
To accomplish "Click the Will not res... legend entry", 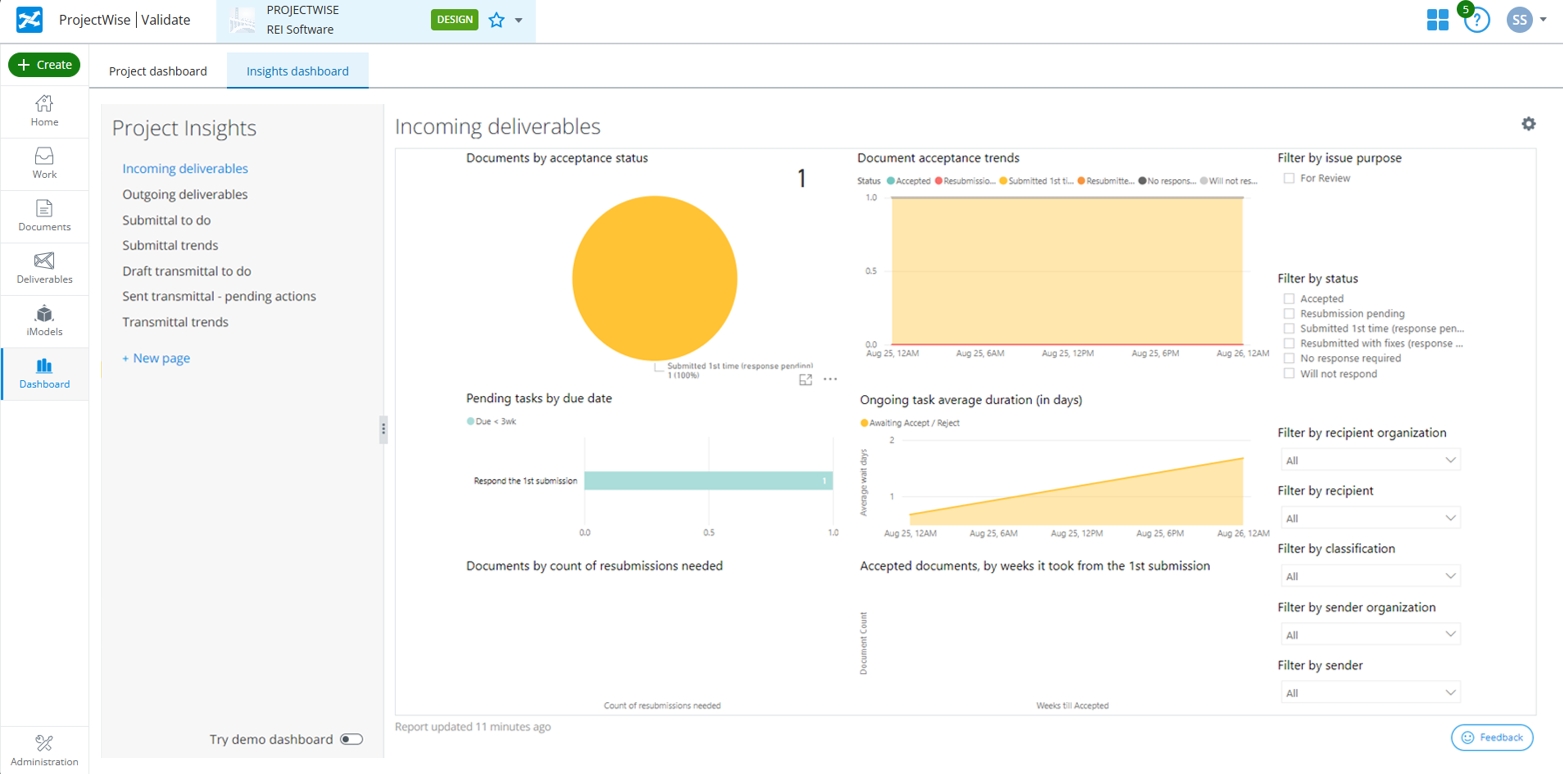I will (1228, 181).
